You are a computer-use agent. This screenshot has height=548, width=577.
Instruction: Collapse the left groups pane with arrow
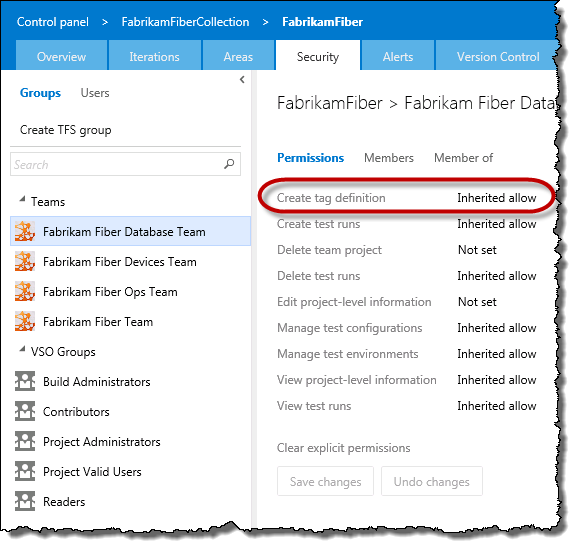(x=242, y=79)
